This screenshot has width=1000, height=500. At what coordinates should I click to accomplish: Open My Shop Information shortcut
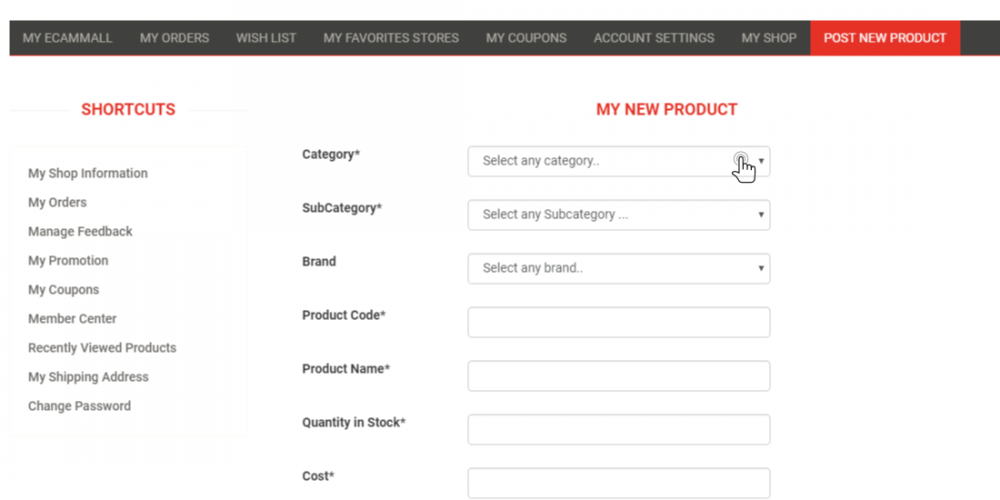(x=88, y=173)
